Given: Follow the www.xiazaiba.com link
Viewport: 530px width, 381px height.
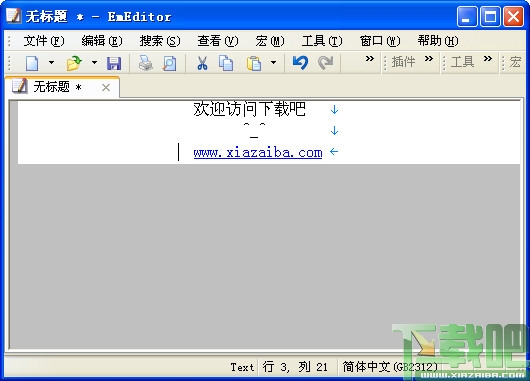Looking at the screenshot, I should pos(258,153).
